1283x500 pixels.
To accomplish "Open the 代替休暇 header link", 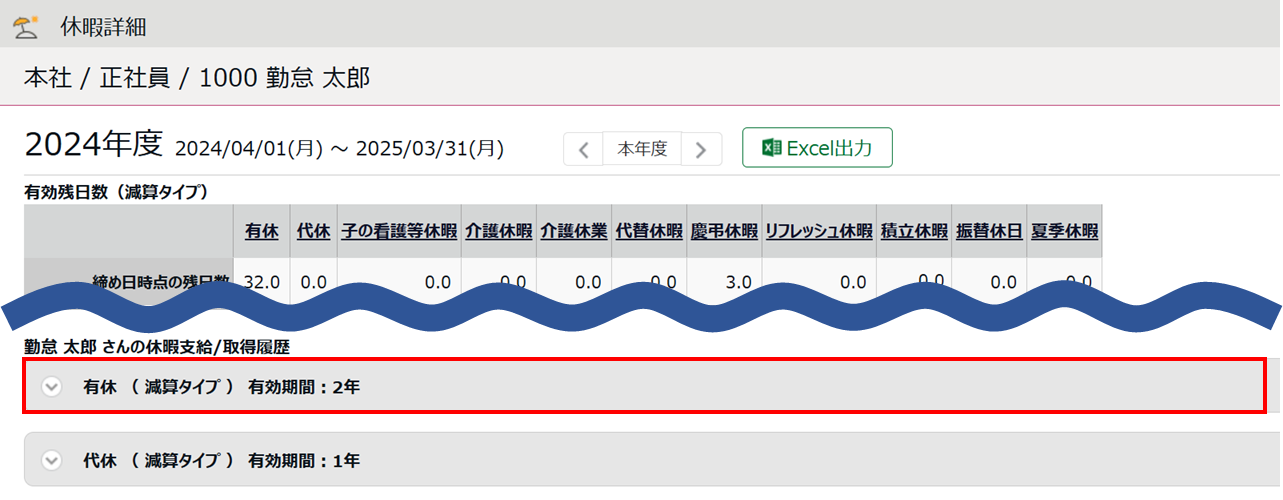I will (x=649, y=231).
